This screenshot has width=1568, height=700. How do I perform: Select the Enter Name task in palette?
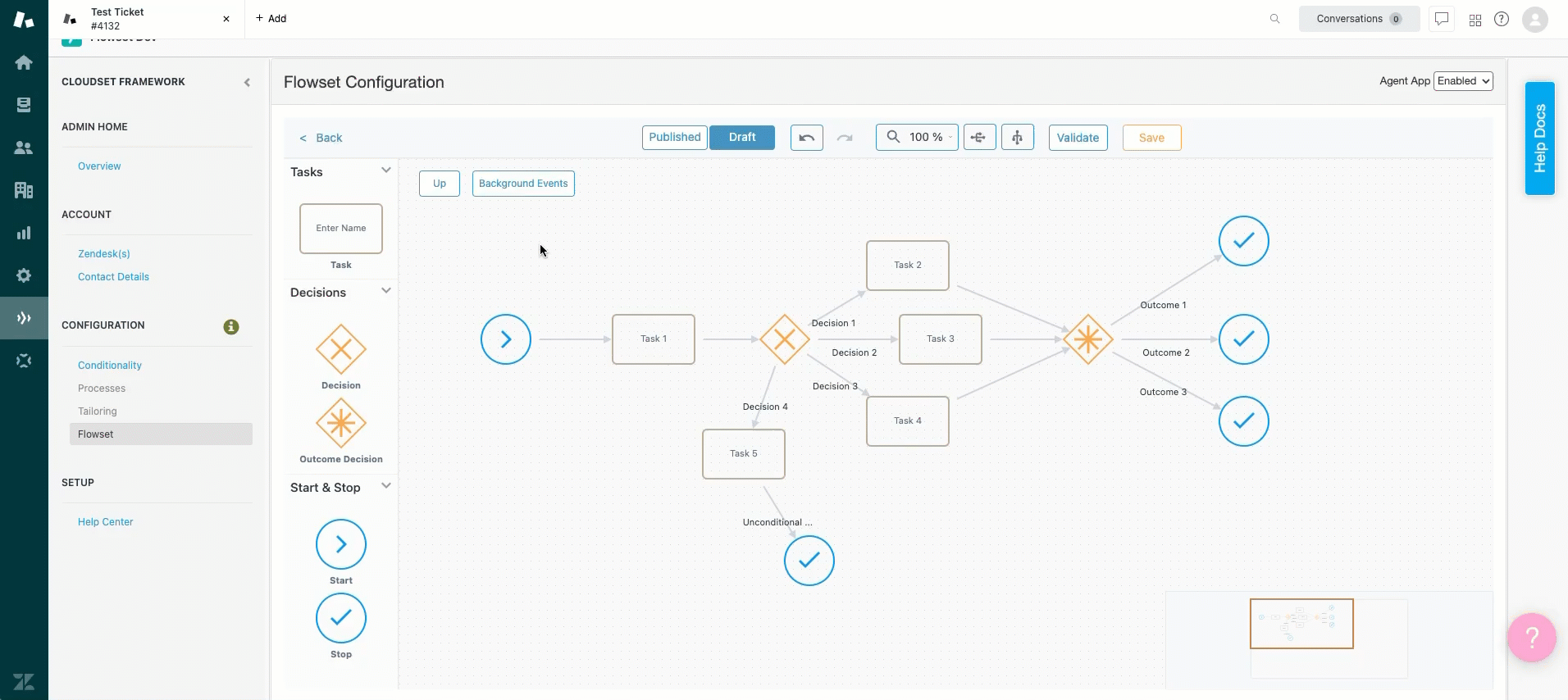click(x=341, y=229)
